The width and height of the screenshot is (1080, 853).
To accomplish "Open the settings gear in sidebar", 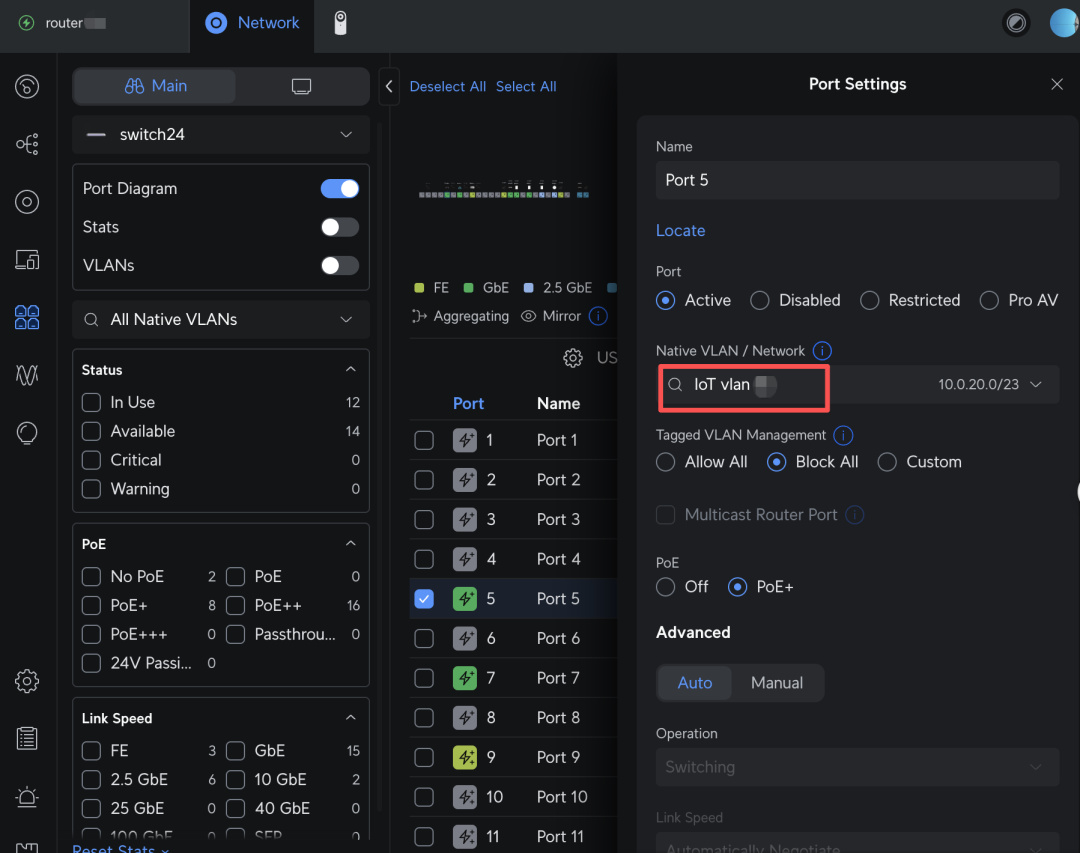I will click(27, 681).
